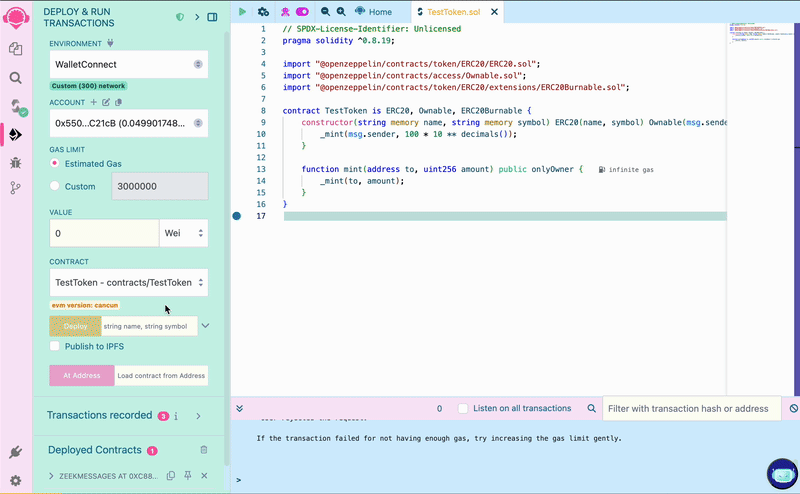Screen dimensions: 800x494
Task: Open the File Explorer sidebar icon
Action: tap(15, 48)
